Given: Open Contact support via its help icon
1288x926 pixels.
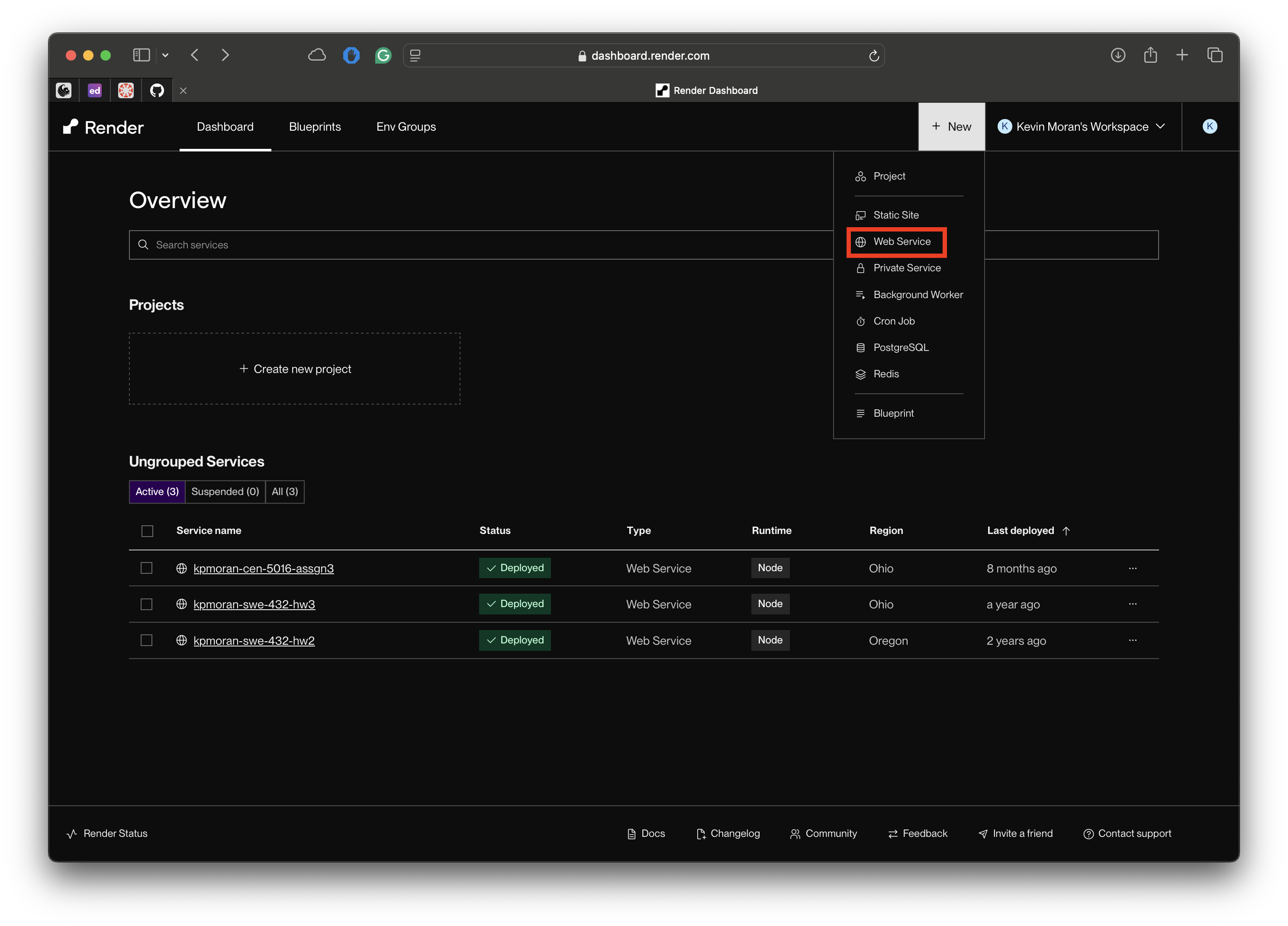Looking at the screenshot, I should [1089, 833].
